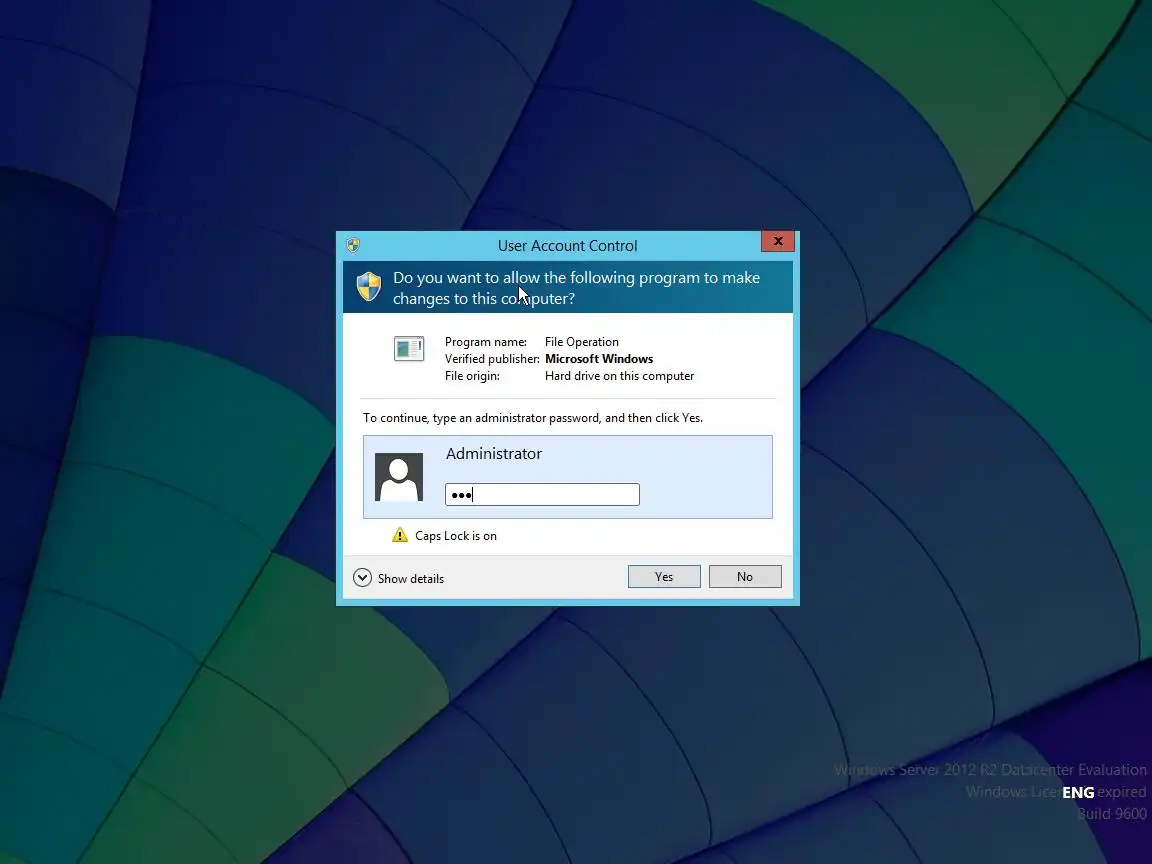Close the User Account Control dialog
Viewport: 1152px width, 864px height.
(778, 241)
